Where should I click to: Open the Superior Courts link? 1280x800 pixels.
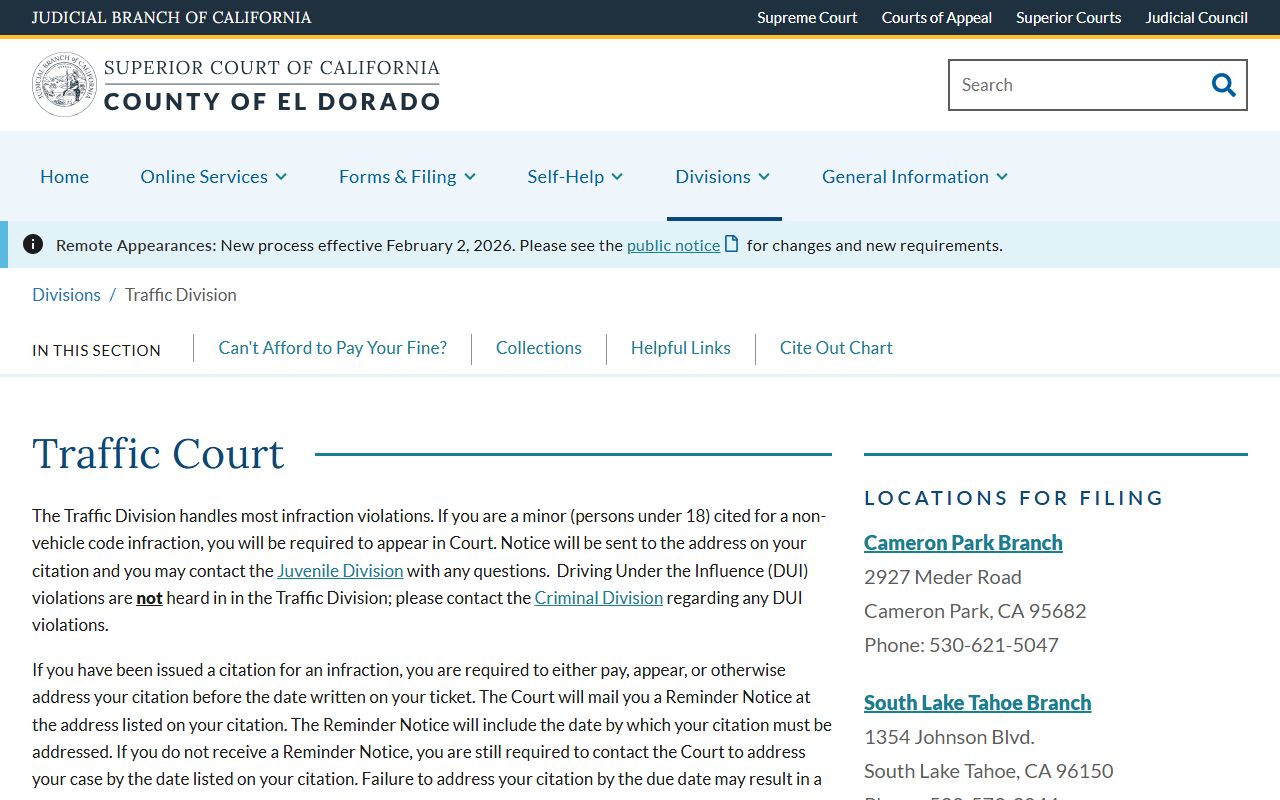[x=1069, y=17]
